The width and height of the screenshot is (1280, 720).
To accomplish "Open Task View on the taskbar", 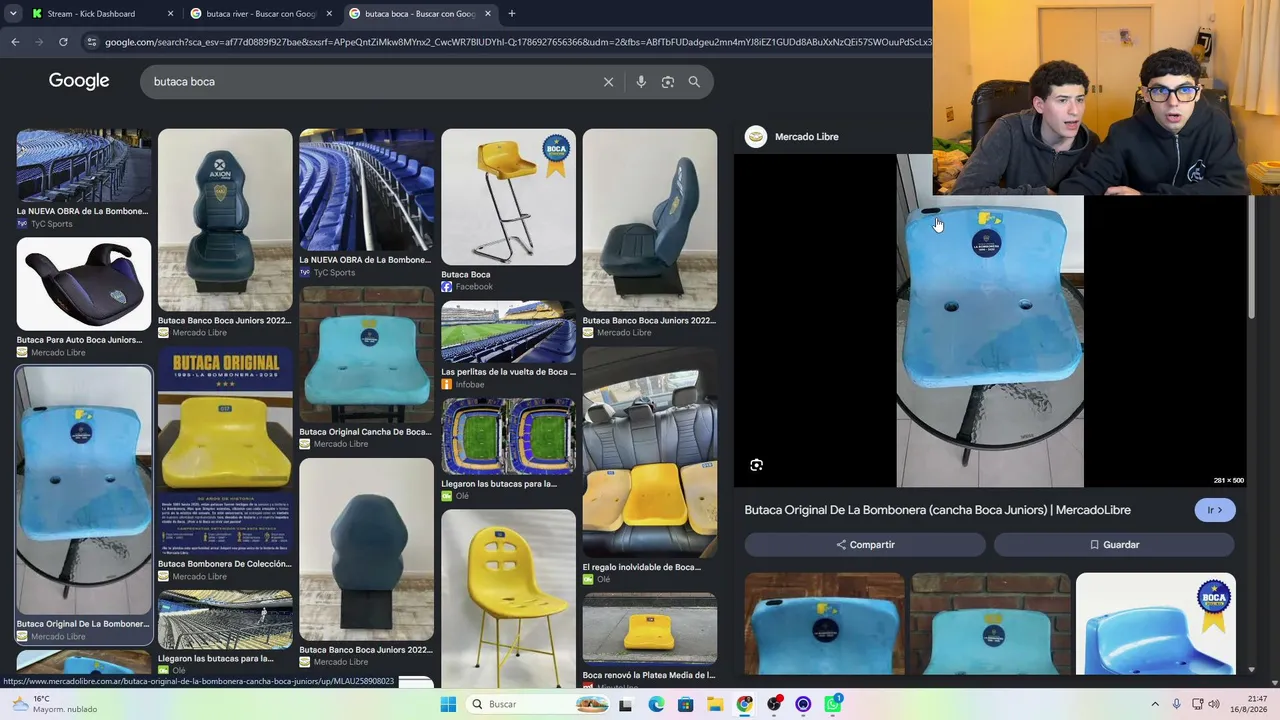I will (625, 704).
